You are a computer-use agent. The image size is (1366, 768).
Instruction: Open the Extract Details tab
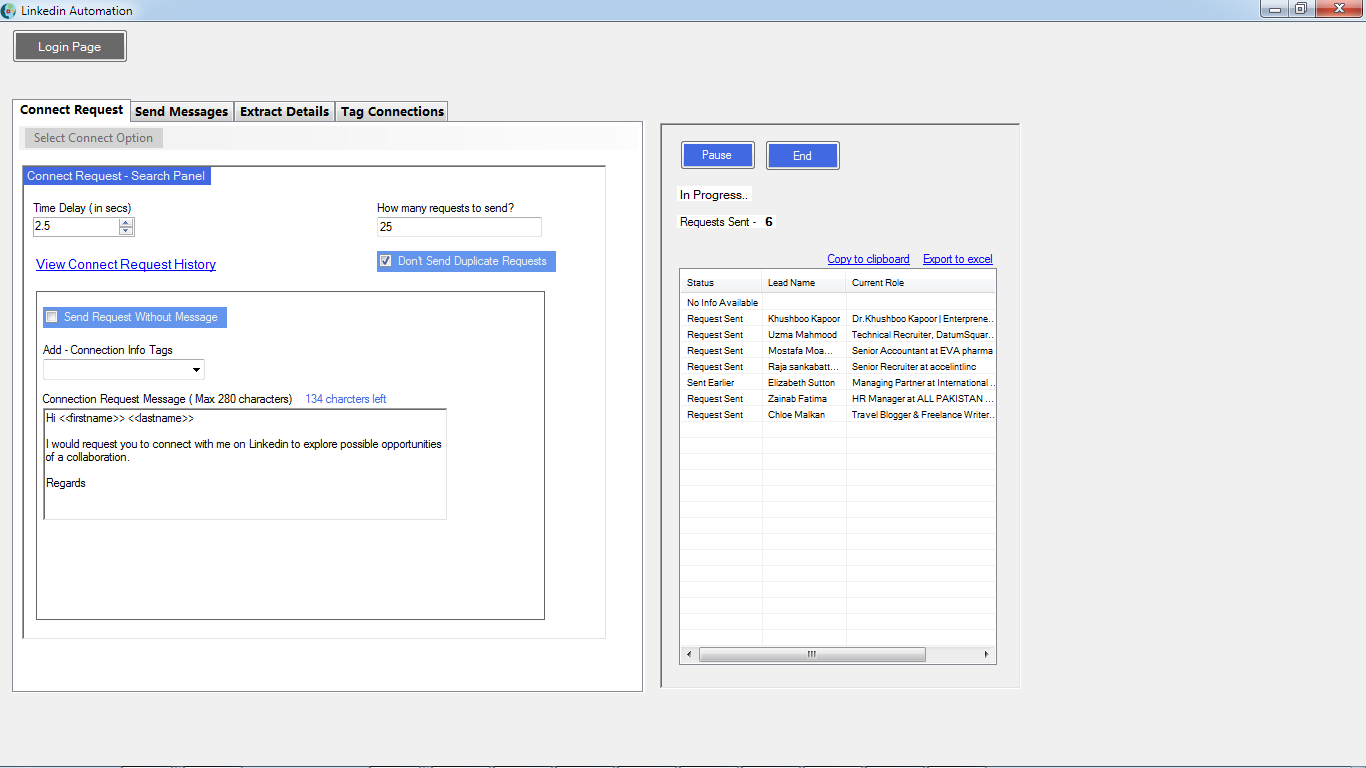click(x=285, y=112)
